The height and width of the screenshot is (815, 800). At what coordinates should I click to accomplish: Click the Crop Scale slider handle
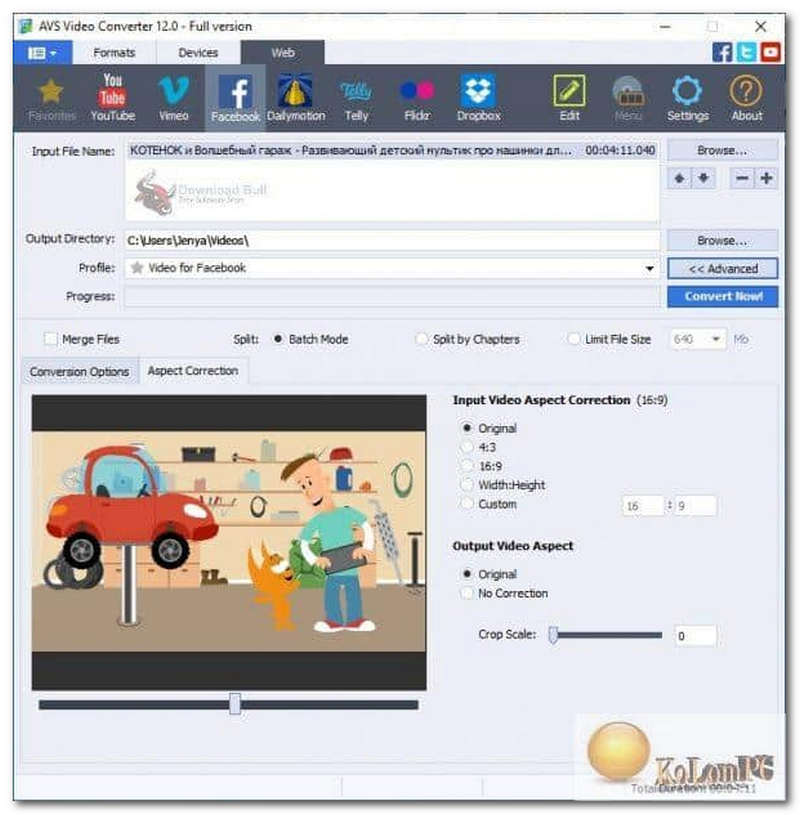click(x=552, y=635)
